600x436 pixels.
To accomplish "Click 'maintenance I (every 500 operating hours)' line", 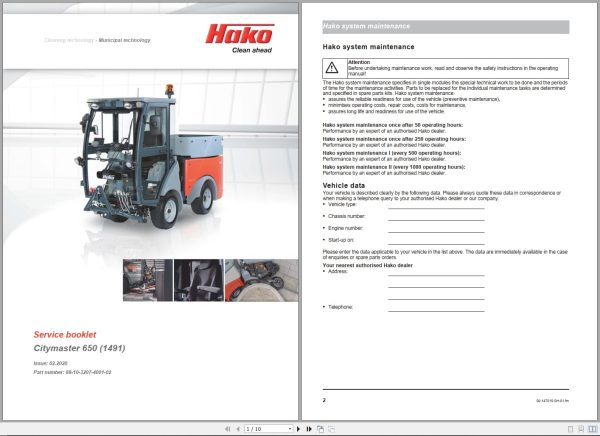I will point(392,153).
